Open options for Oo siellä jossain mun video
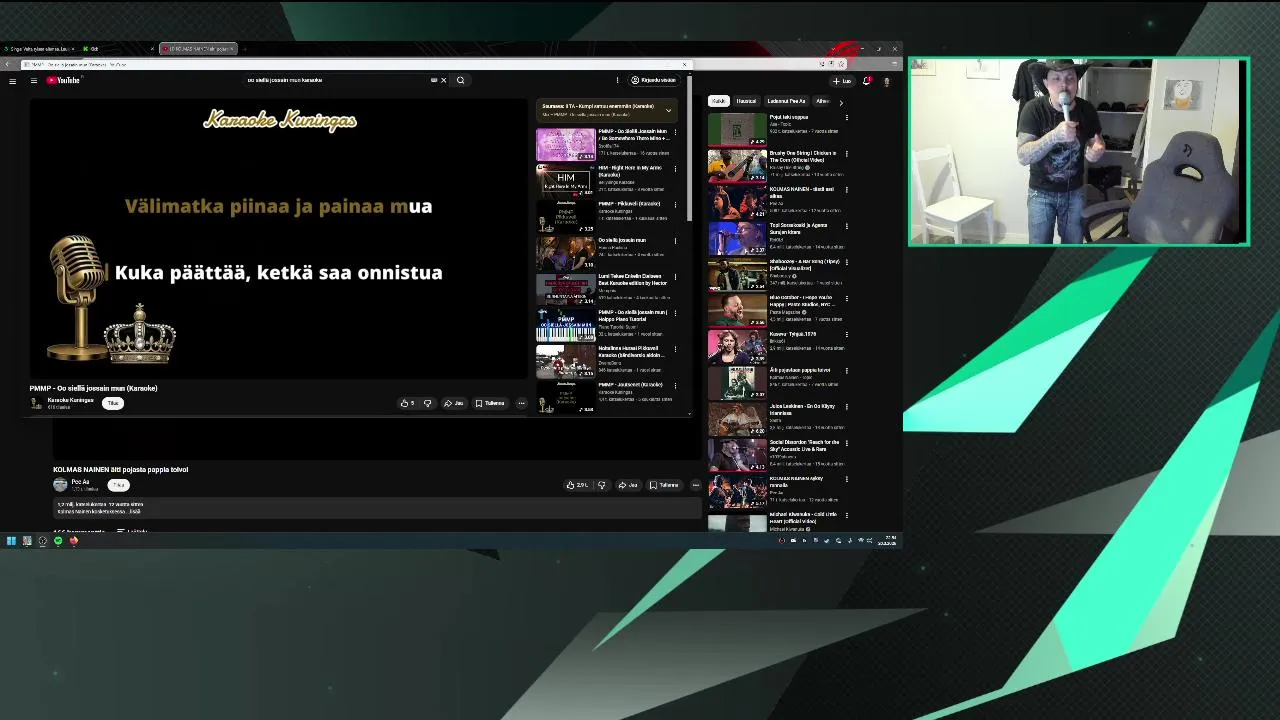The image size is (1280, 720). tap(675, 240)
